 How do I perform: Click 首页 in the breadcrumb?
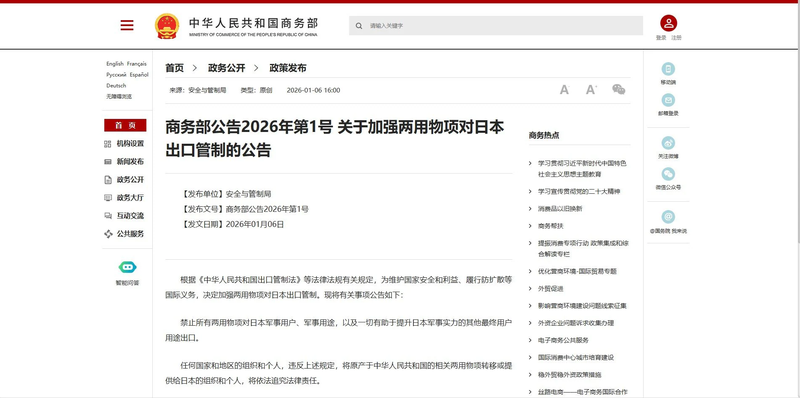tap(174, 68)
